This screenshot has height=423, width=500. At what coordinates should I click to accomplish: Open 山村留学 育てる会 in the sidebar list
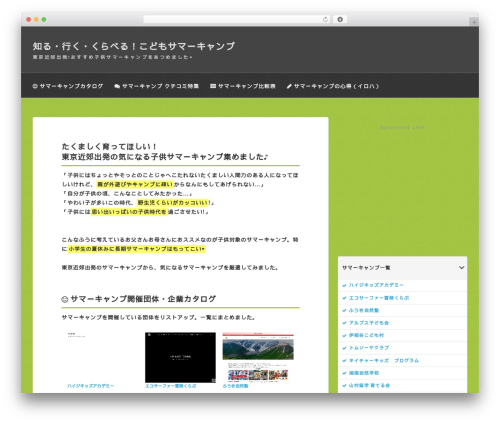tap(369, 385)
